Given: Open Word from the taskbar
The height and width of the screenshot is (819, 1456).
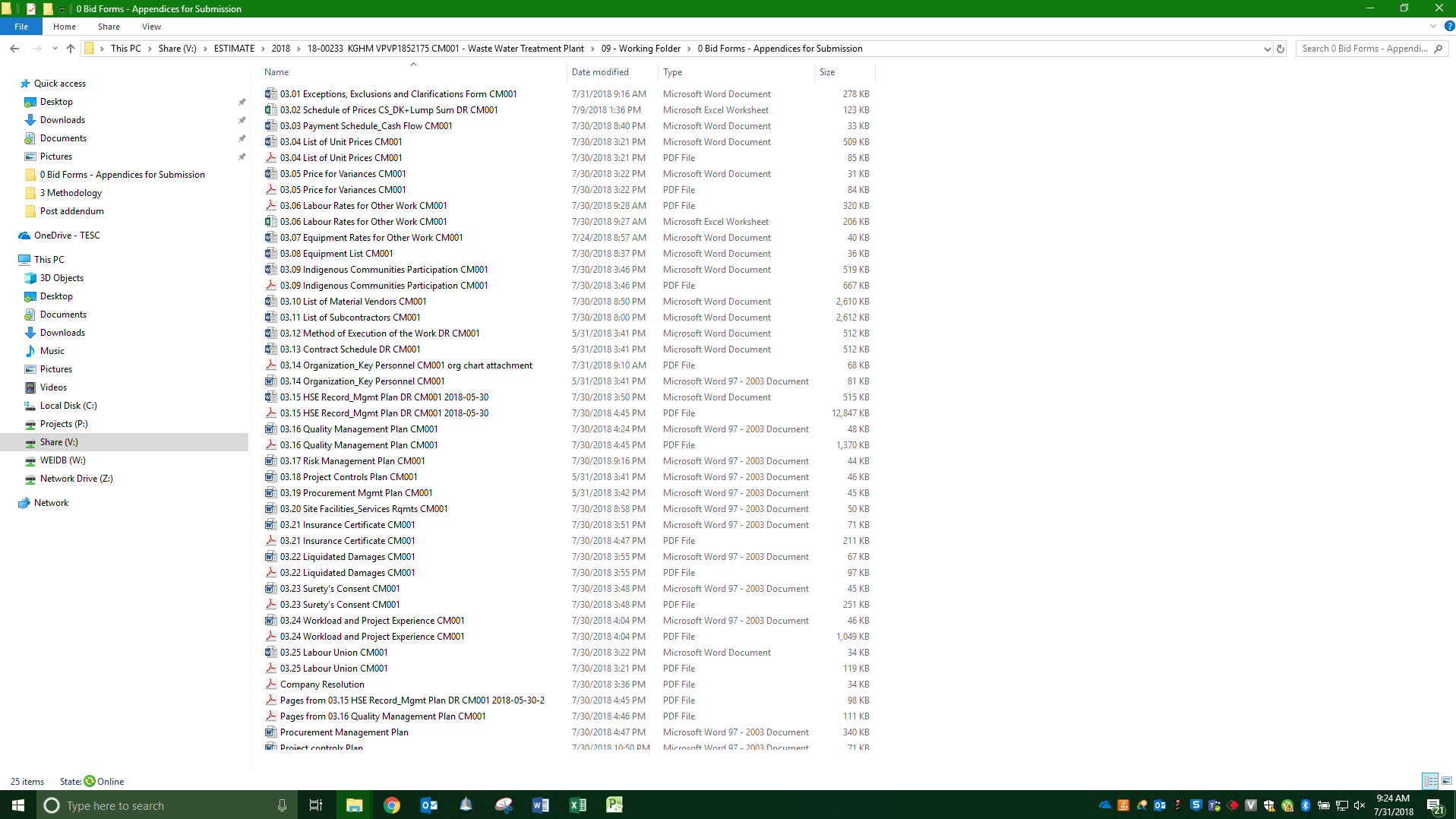Looking at the screenshot, I should pos(541,805).
